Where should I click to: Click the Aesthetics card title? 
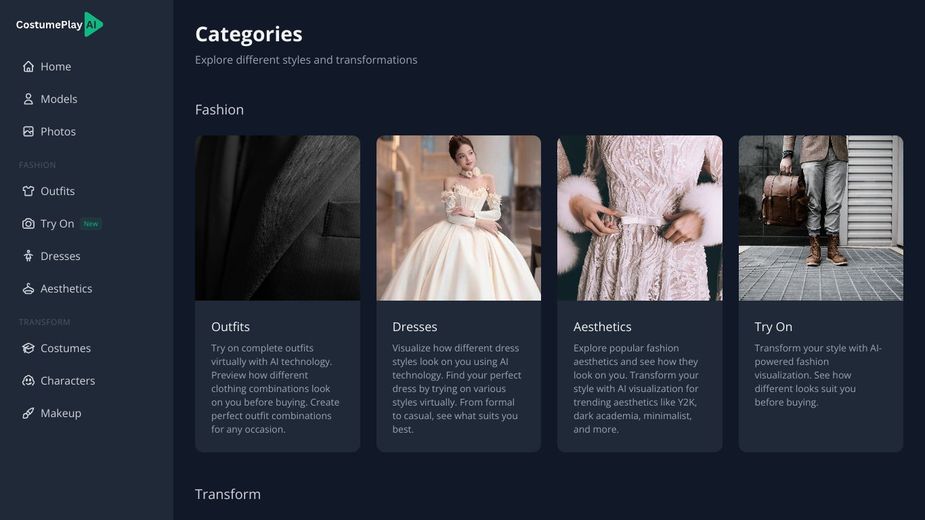click(x=602, y=327)
